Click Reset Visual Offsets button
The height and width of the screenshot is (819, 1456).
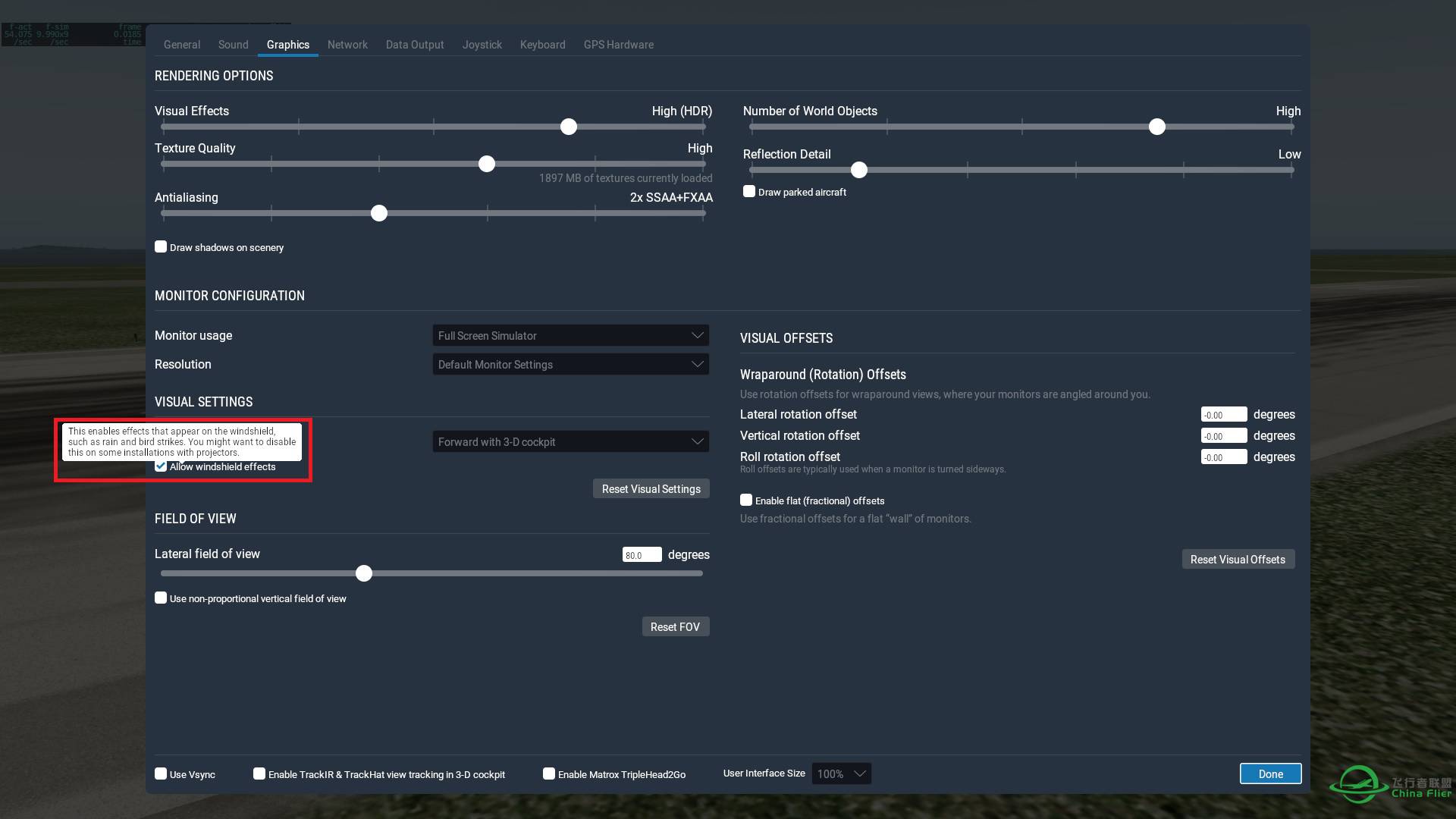point(1237,559)
